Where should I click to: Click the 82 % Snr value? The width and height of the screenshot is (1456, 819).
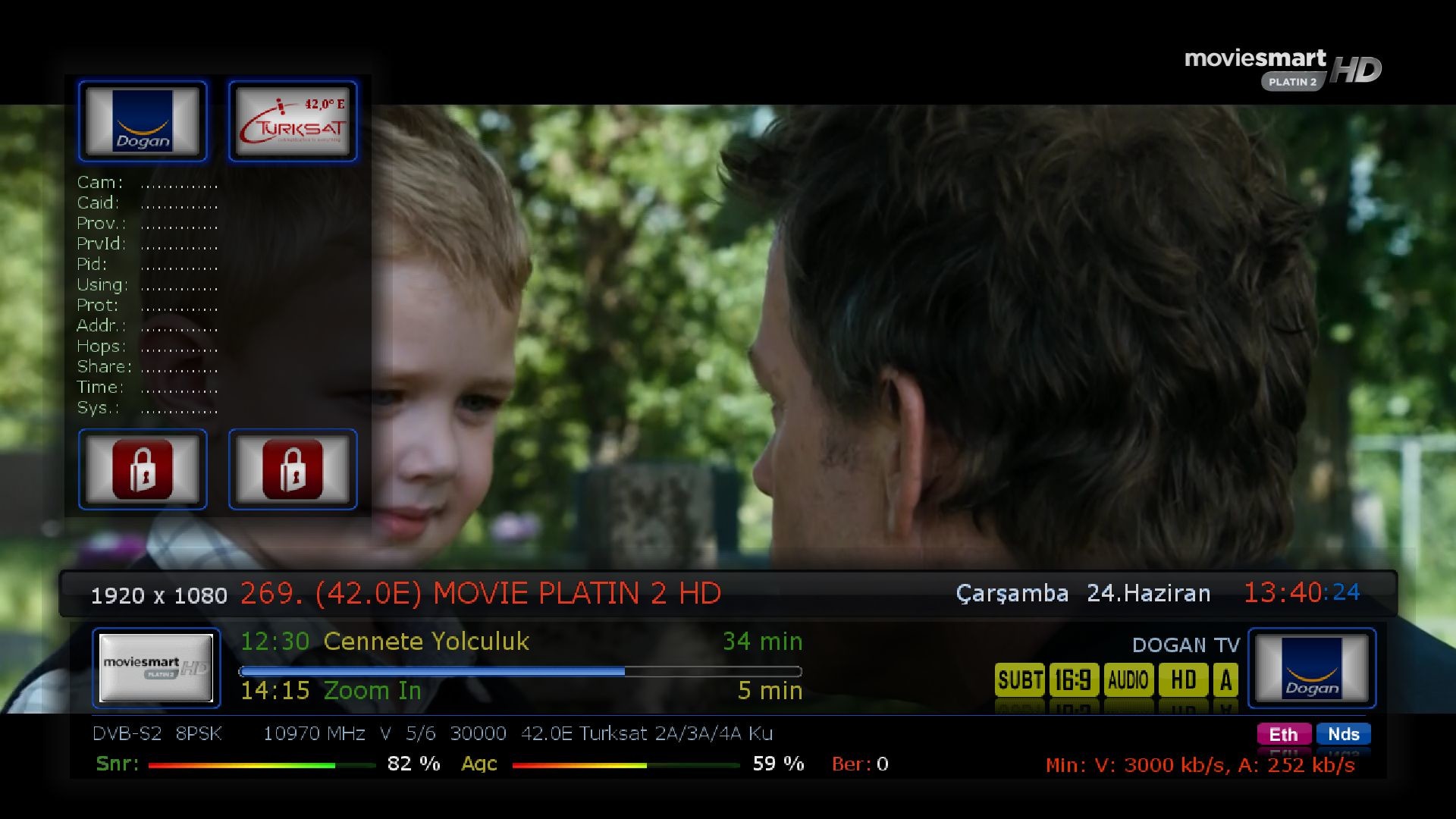[x=414, y=764]
